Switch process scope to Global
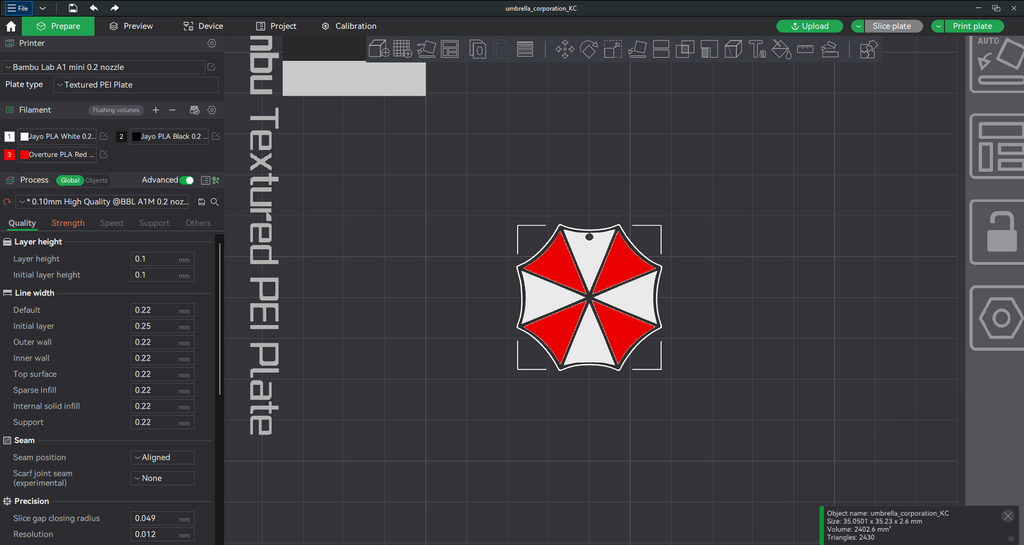Image resolution: width=1024 pixels, height=545 pixels. pyautogui.click(x=70, y=180)
